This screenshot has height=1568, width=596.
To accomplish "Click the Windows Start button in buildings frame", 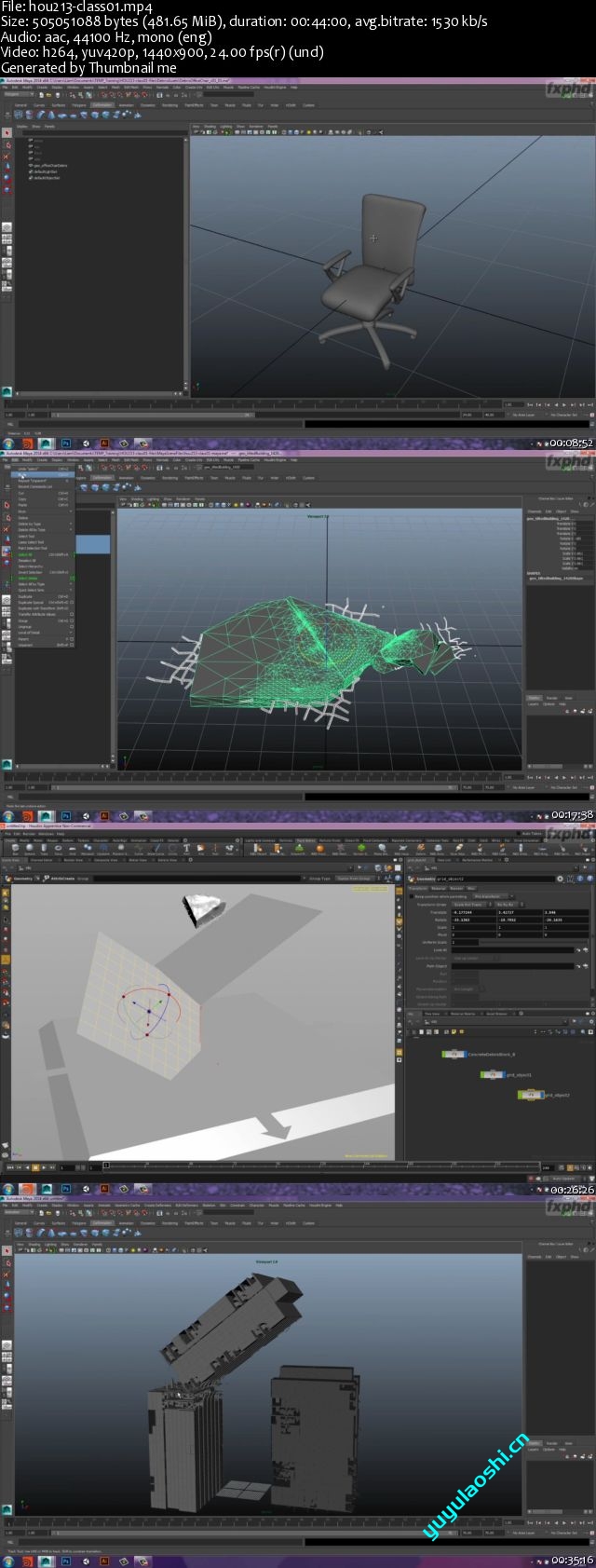I will pos(7,1561).
